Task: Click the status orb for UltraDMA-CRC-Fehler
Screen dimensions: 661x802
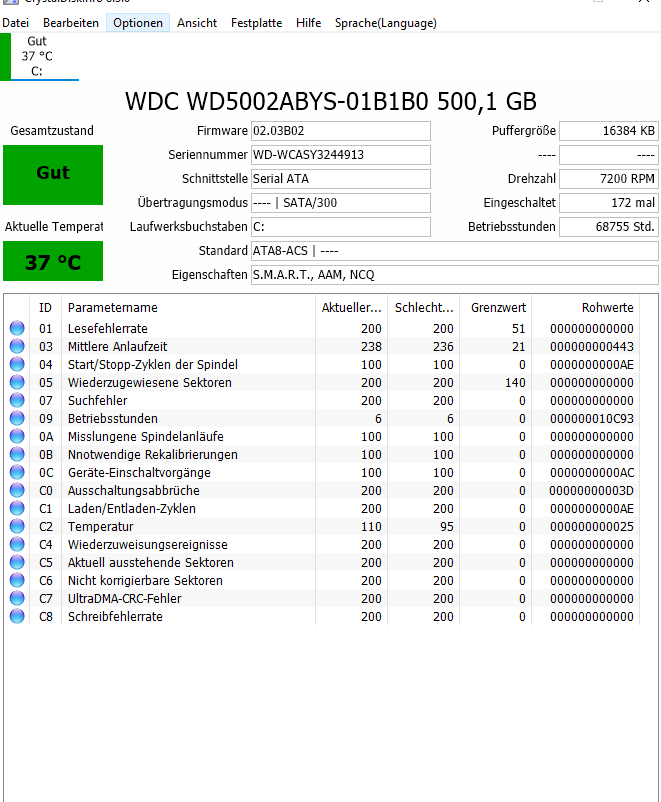Action: 17,598
